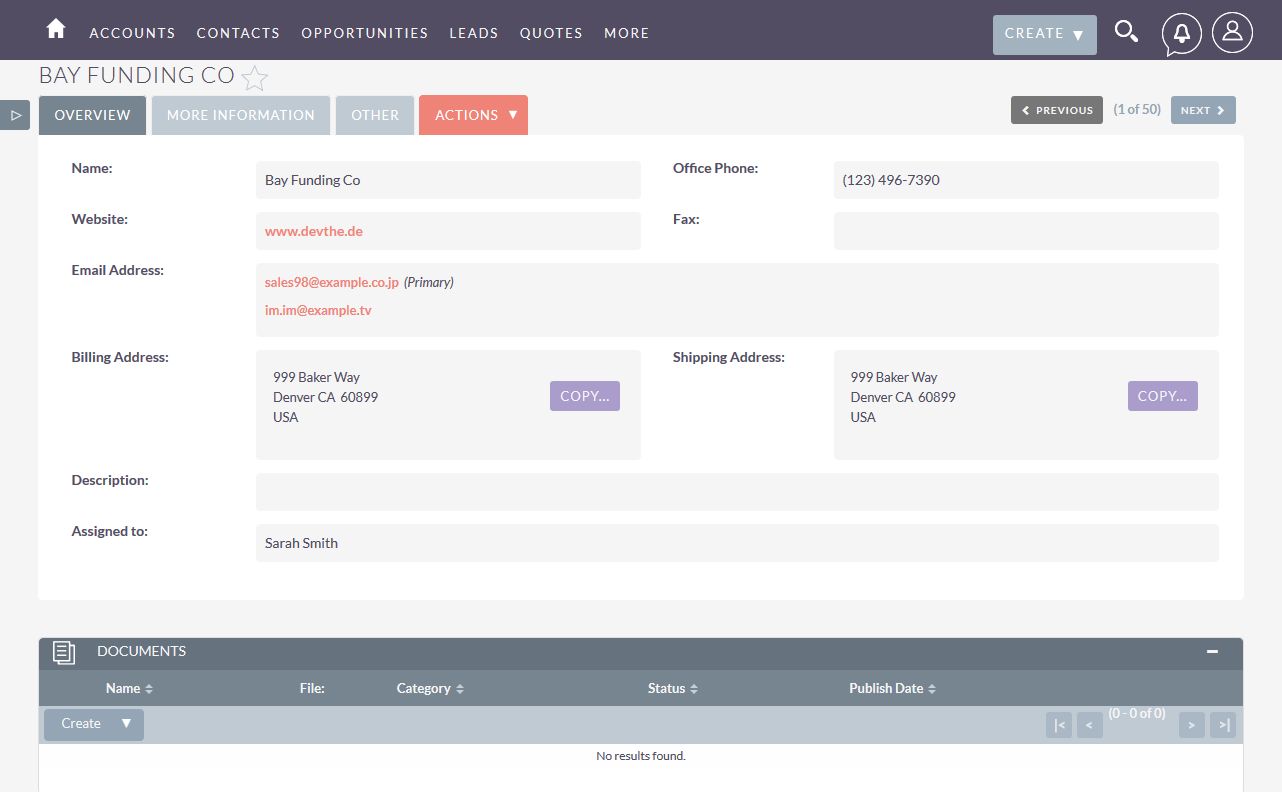This screenshot has height=792, width=1282.
Task: Go to Next account record
Action: click(x=1203, y=110)
